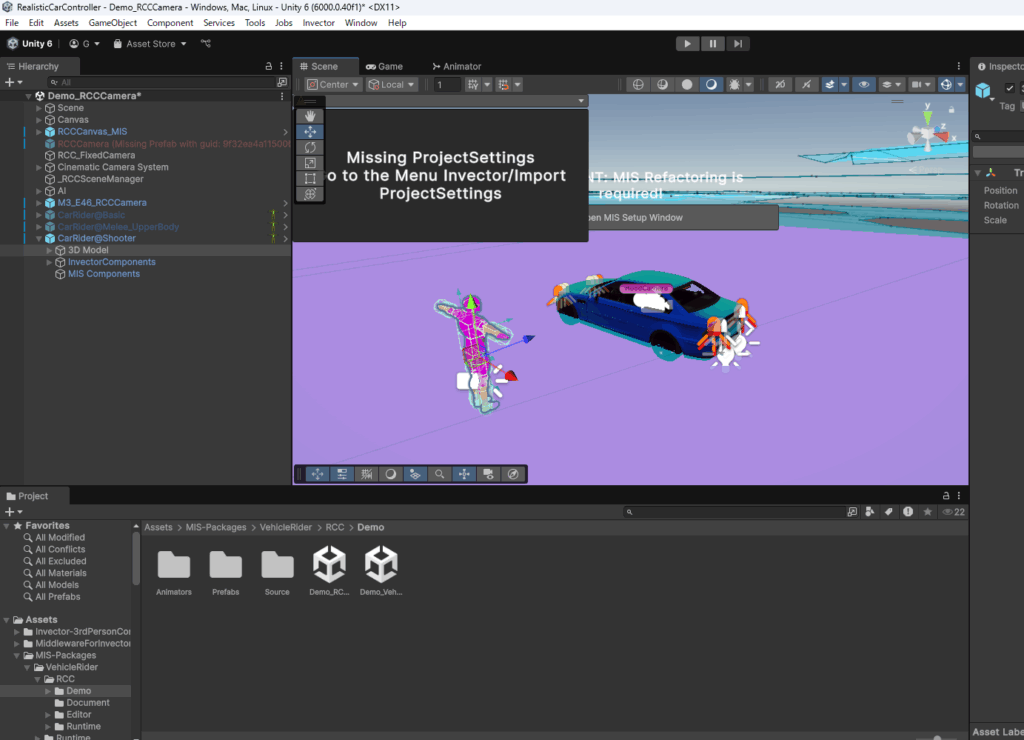Viewport: 1024px width, 740px height.
Task: Click the Play button
Action: click(x=687, y=44)
